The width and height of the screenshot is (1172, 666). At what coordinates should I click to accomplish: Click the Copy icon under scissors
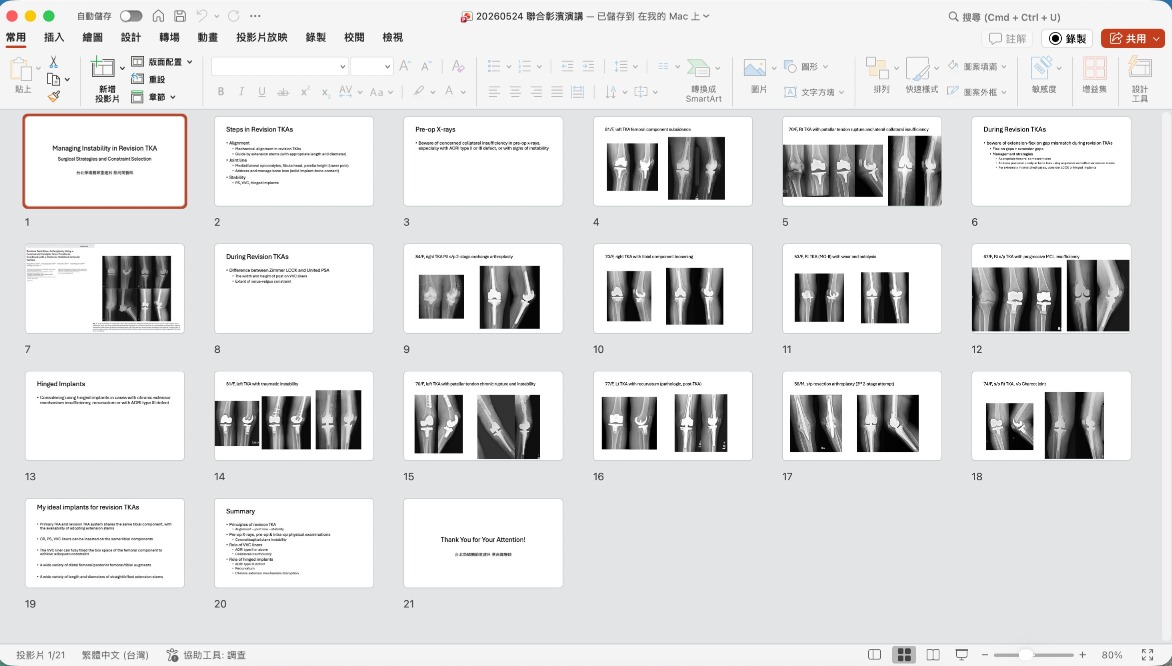tap(53, 79)
